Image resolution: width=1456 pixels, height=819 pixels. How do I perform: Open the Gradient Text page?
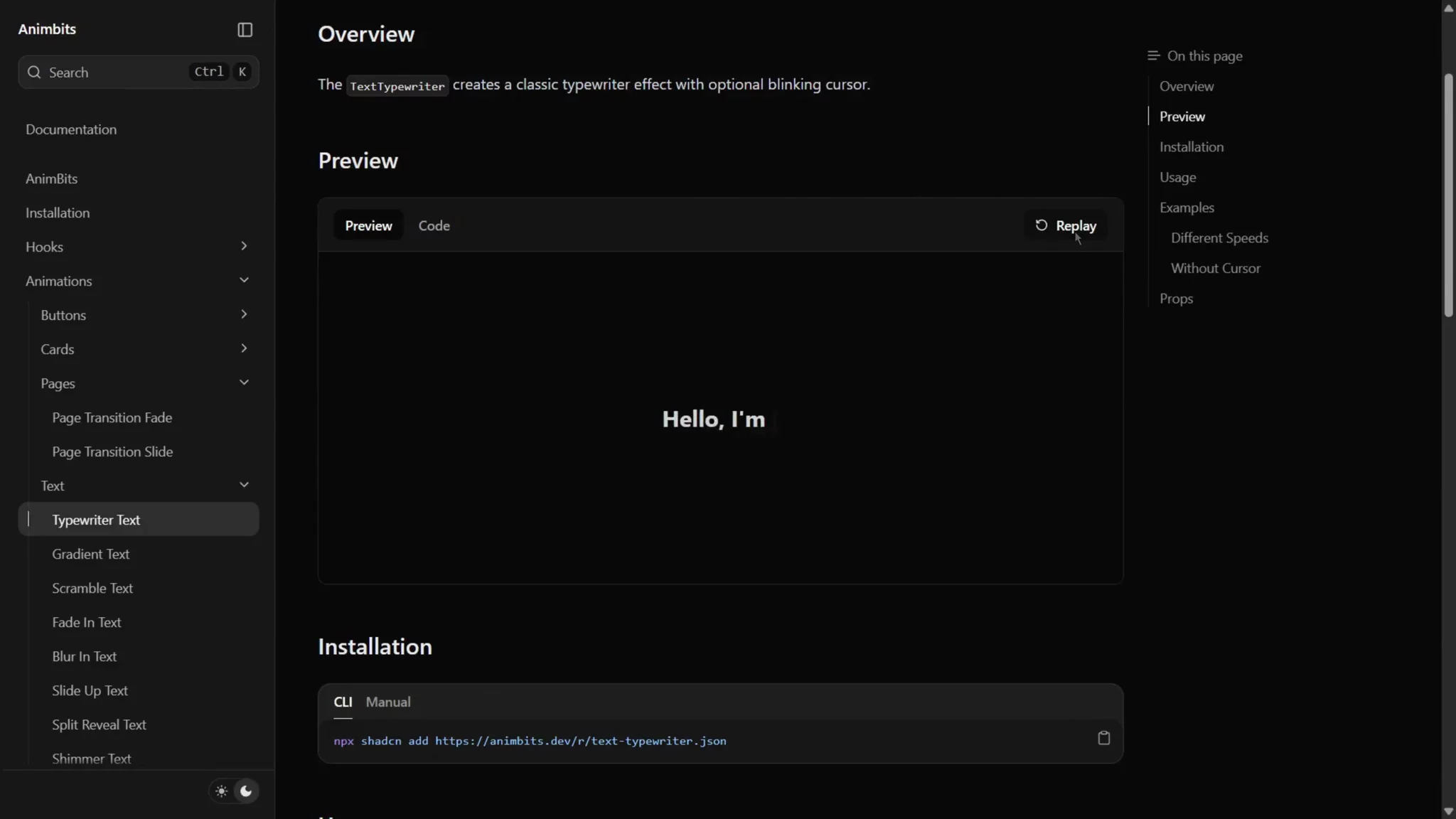(90, 554)
